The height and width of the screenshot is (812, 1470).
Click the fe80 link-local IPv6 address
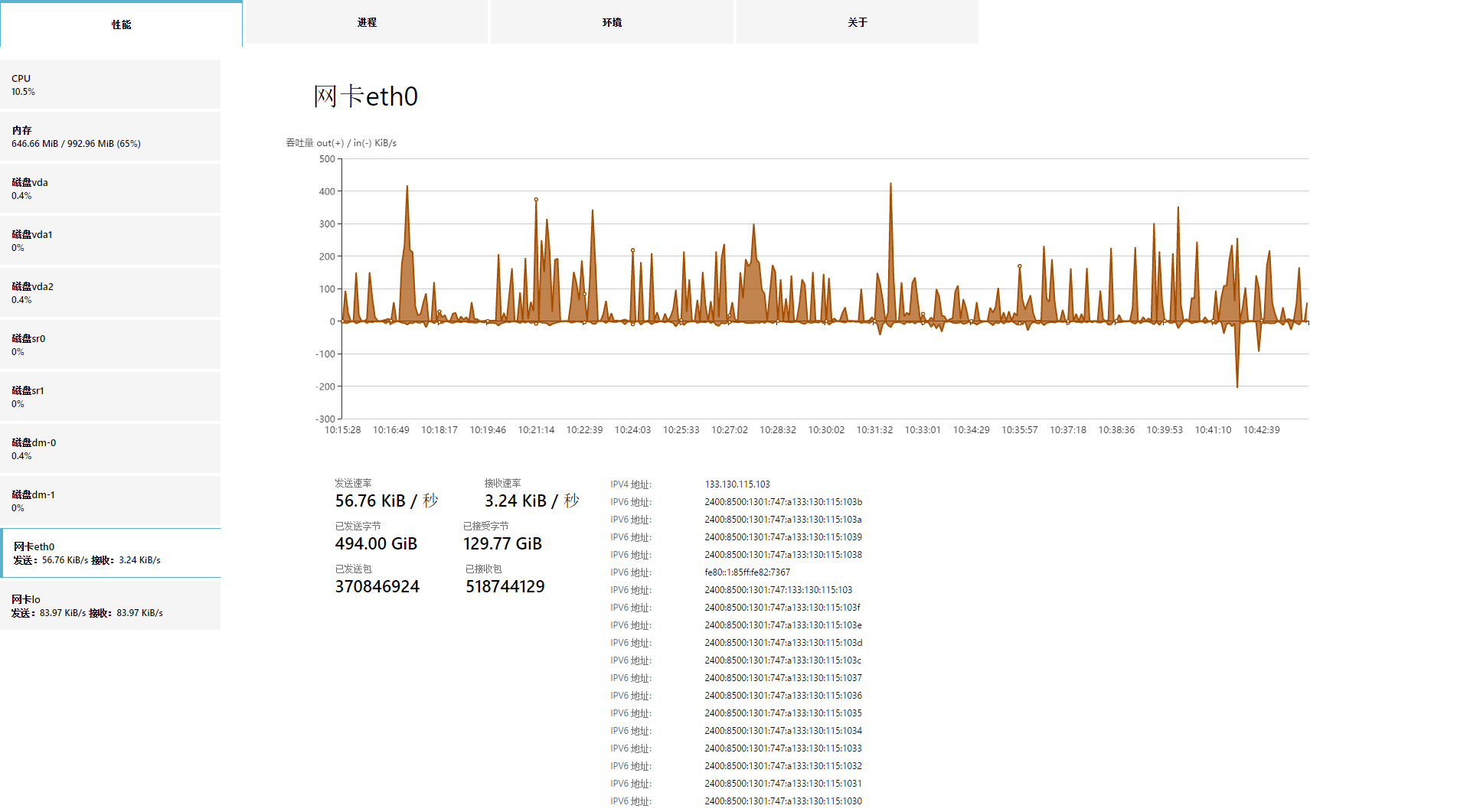point(747,572)
